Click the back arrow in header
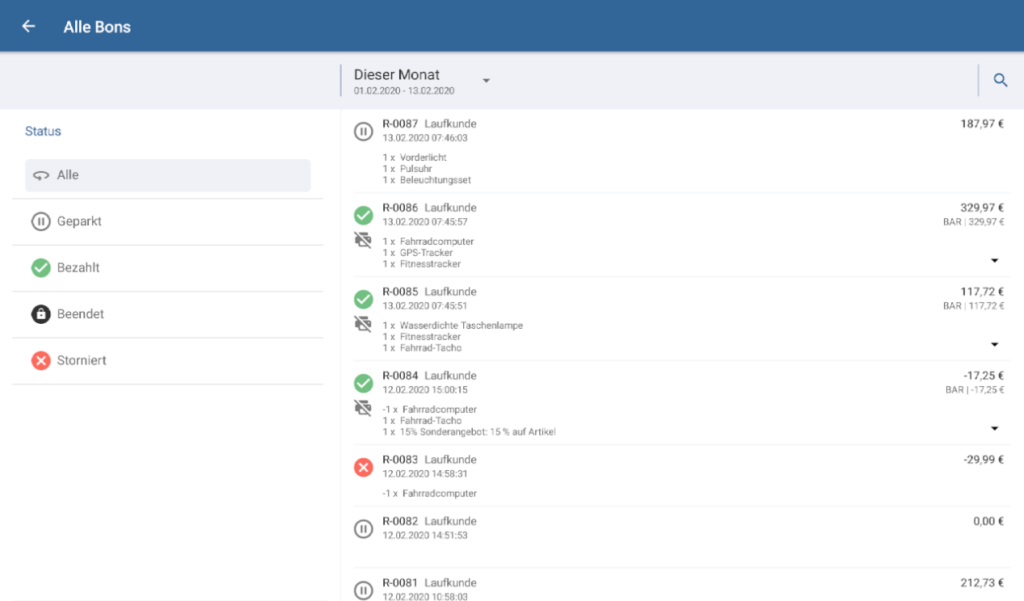The image size is (1024, 601). pos(28,26)
